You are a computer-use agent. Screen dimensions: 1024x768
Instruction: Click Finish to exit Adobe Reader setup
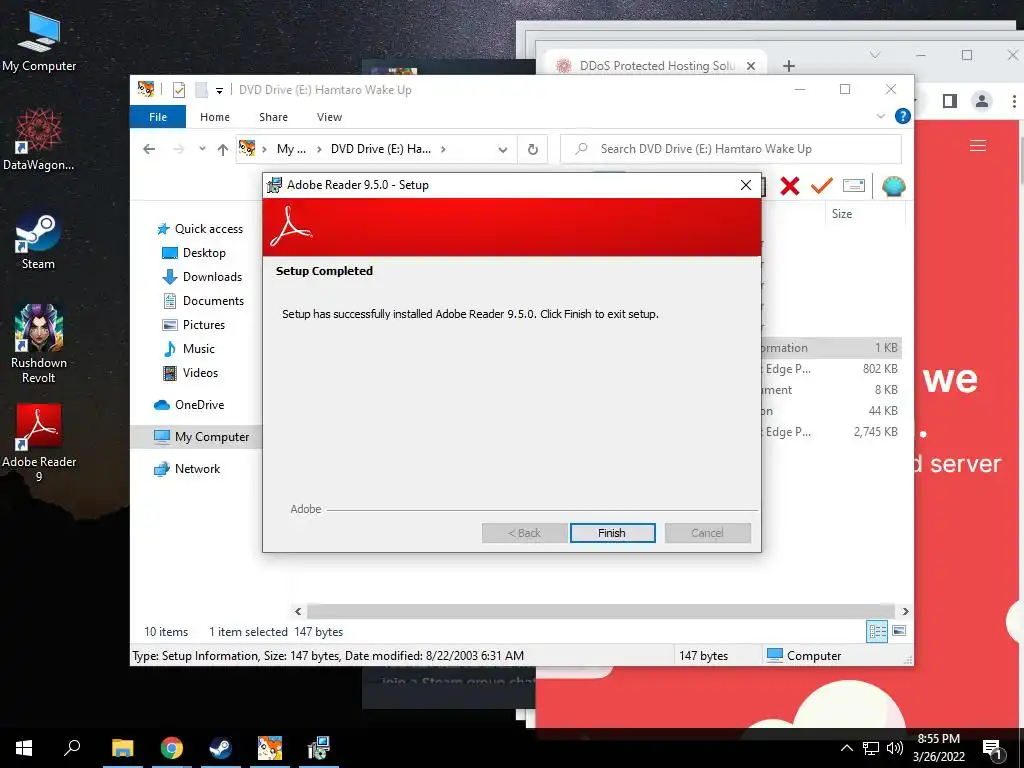pos(612,533)
